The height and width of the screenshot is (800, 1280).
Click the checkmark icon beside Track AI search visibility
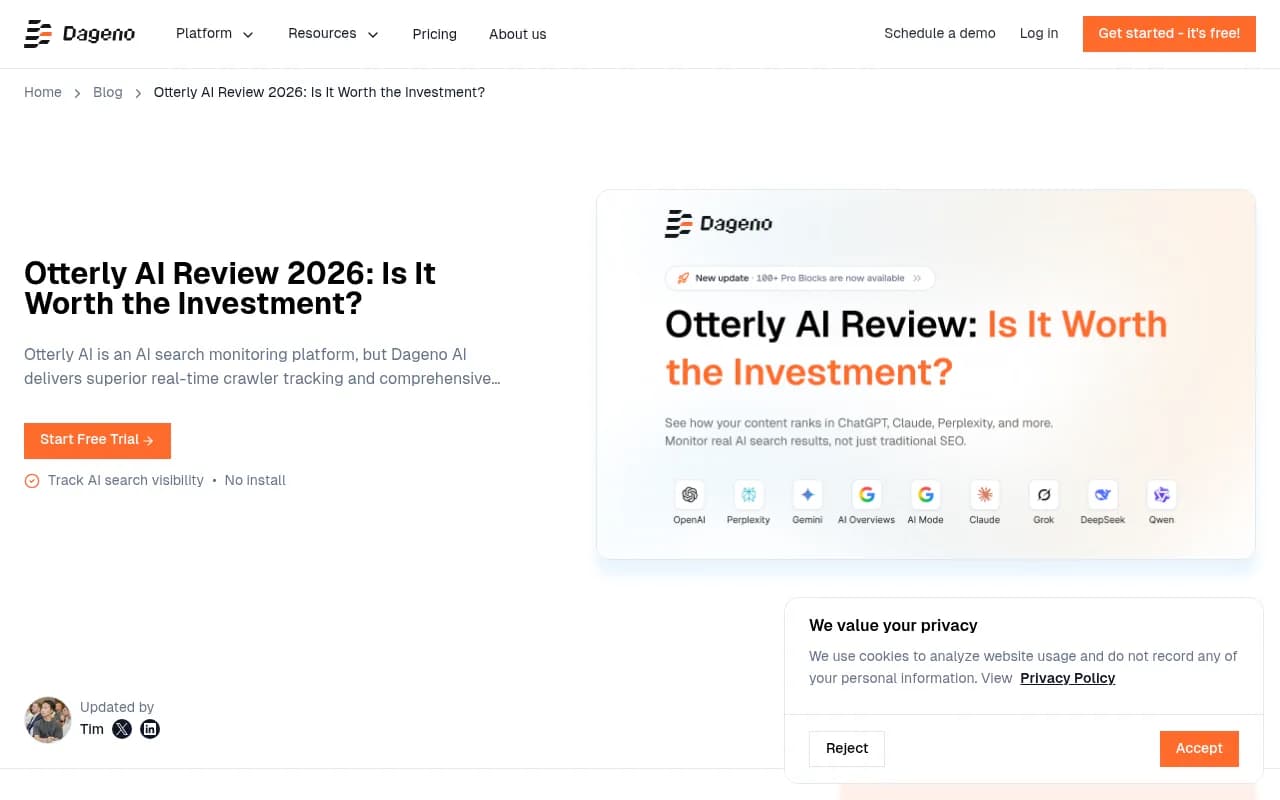pos(32,481)
